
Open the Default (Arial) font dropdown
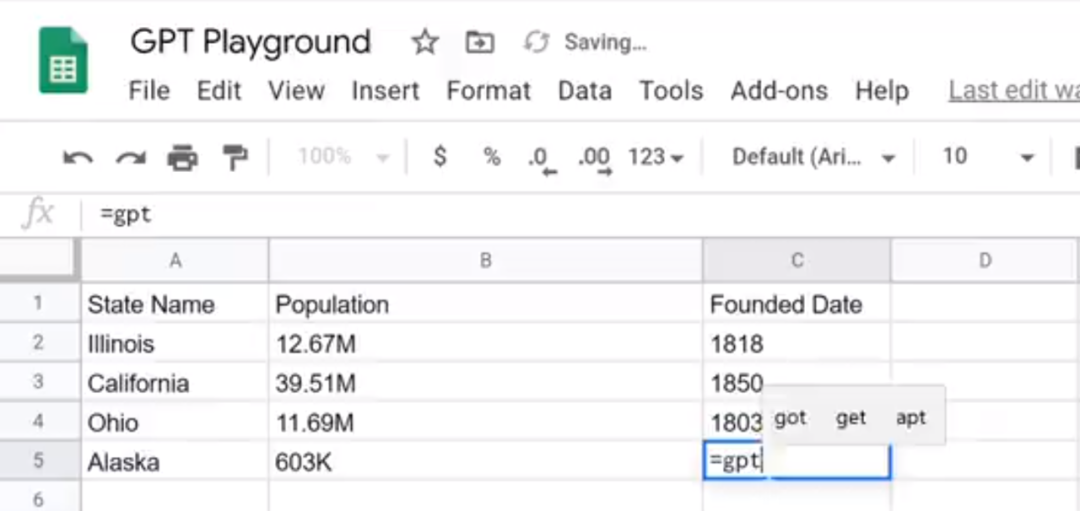pyautogui.click(x=813, y=157)
